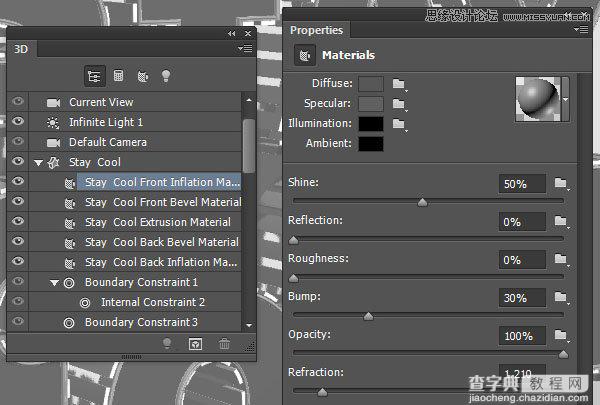The width and height of the screenshot is (600, 405).
Task: Open Roughness texture folder icon
Action: tap(561, 259)
